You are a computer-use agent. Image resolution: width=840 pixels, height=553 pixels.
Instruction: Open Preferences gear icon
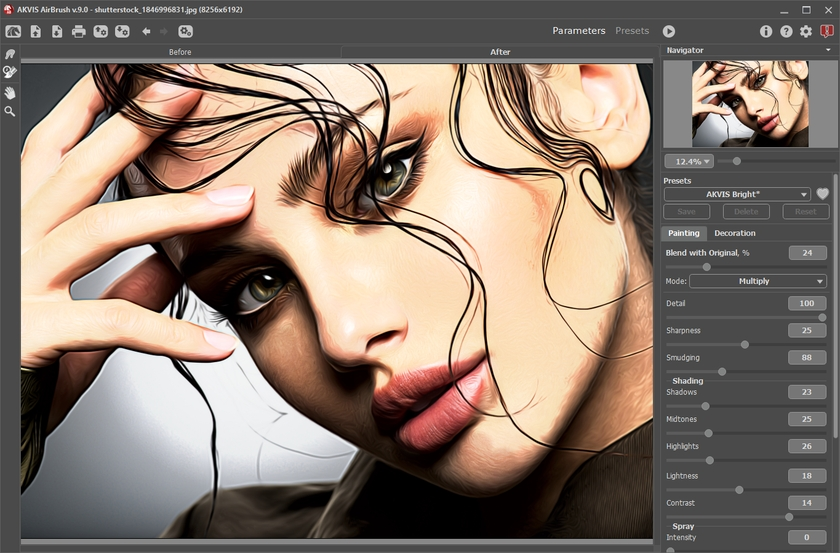point(806,31)
